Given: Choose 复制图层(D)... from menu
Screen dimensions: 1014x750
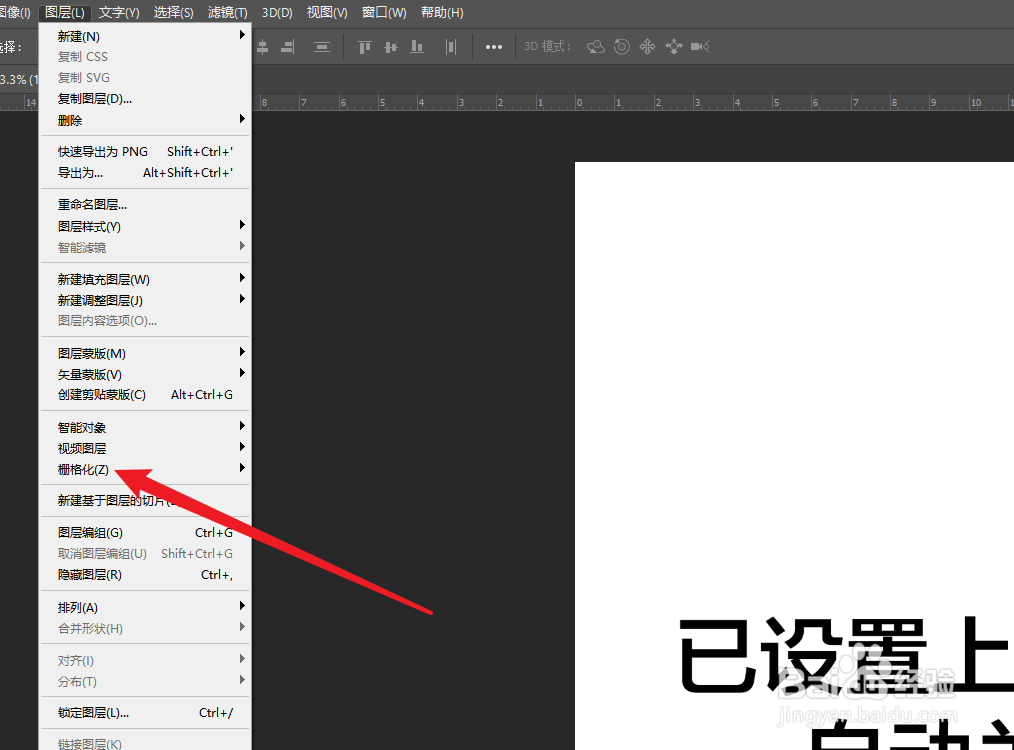Looking at the screenshot, I should 146,99.
